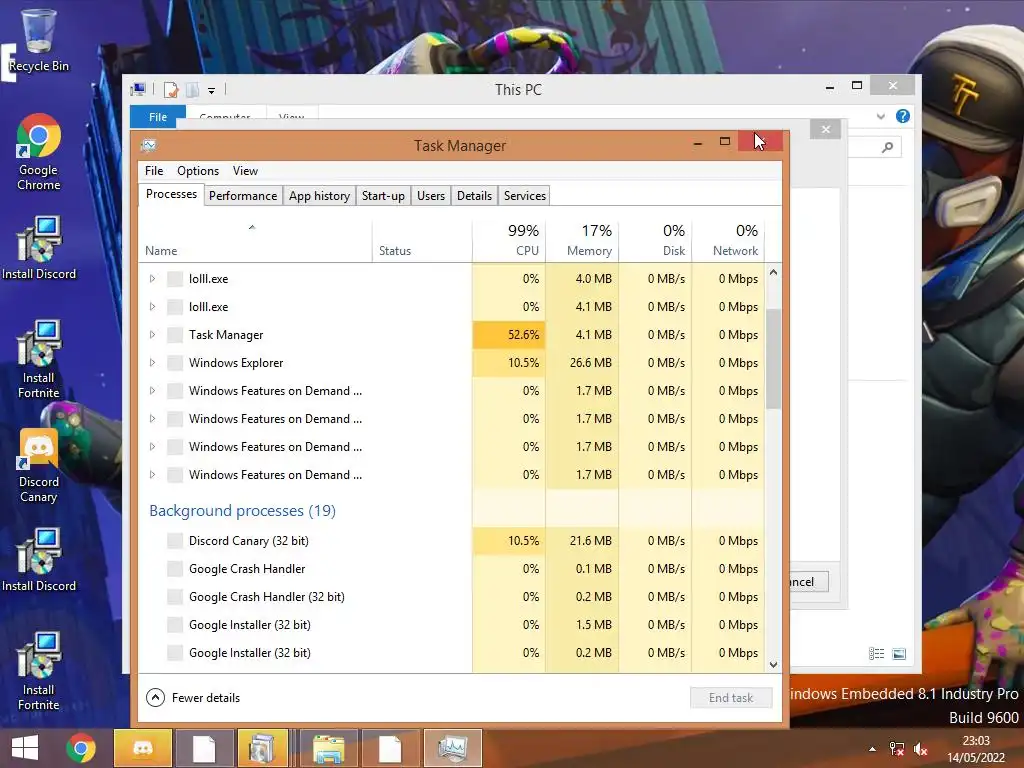Click muted volume tray icon

pyautogui.click(x=921, y=749)
